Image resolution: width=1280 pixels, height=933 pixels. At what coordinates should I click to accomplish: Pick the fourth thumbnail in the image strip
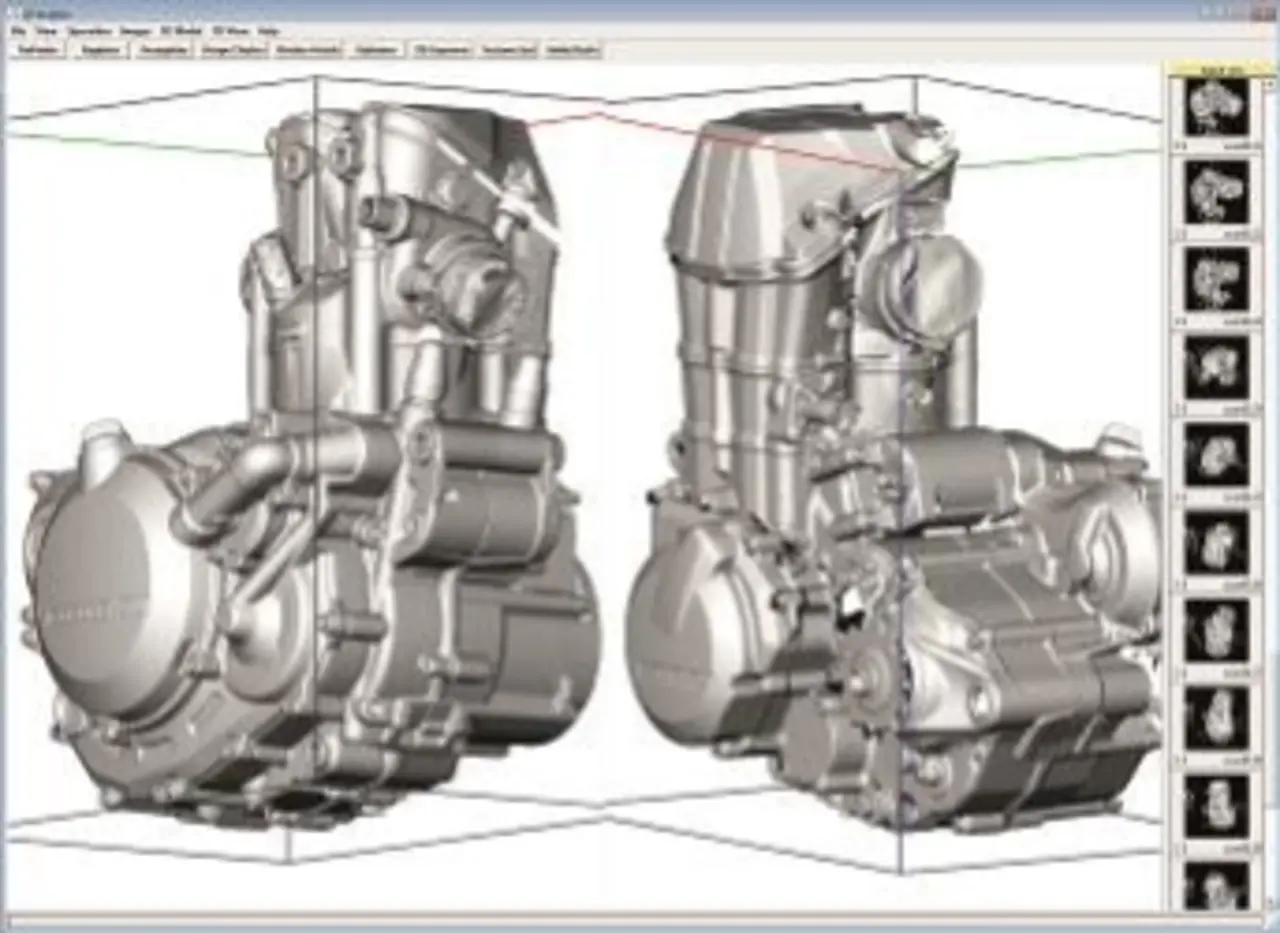[x=1217, y=366]
